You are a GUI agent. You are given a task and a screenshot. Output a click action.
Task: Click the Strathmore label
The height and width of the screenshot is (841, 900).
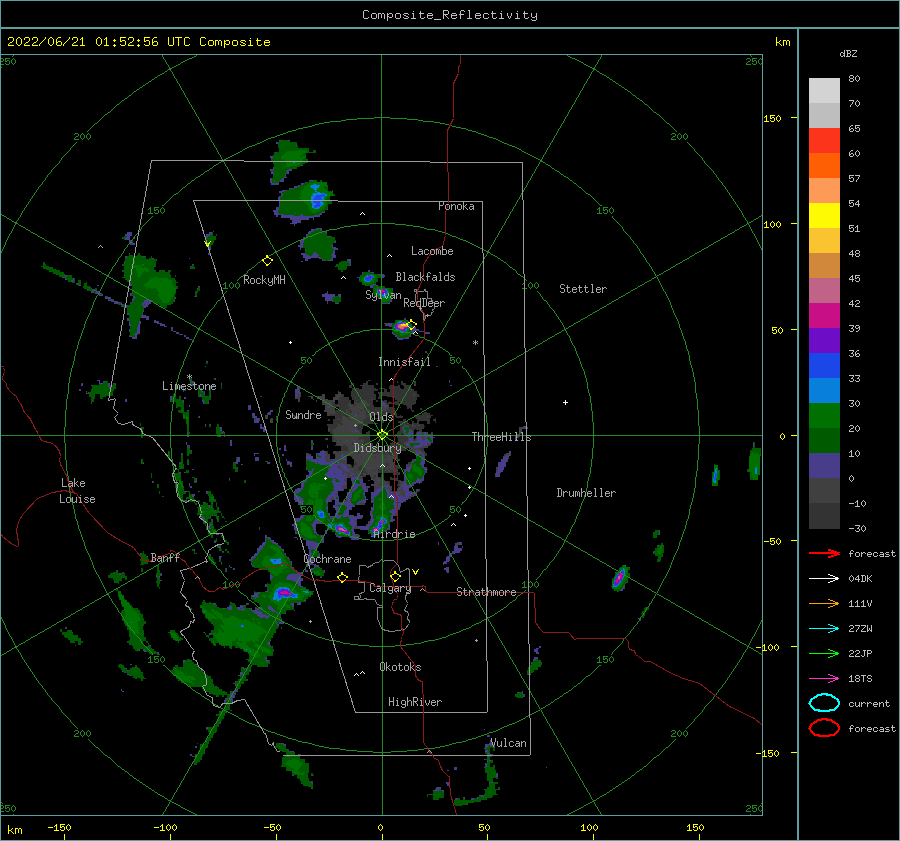(x=487, y=592)
